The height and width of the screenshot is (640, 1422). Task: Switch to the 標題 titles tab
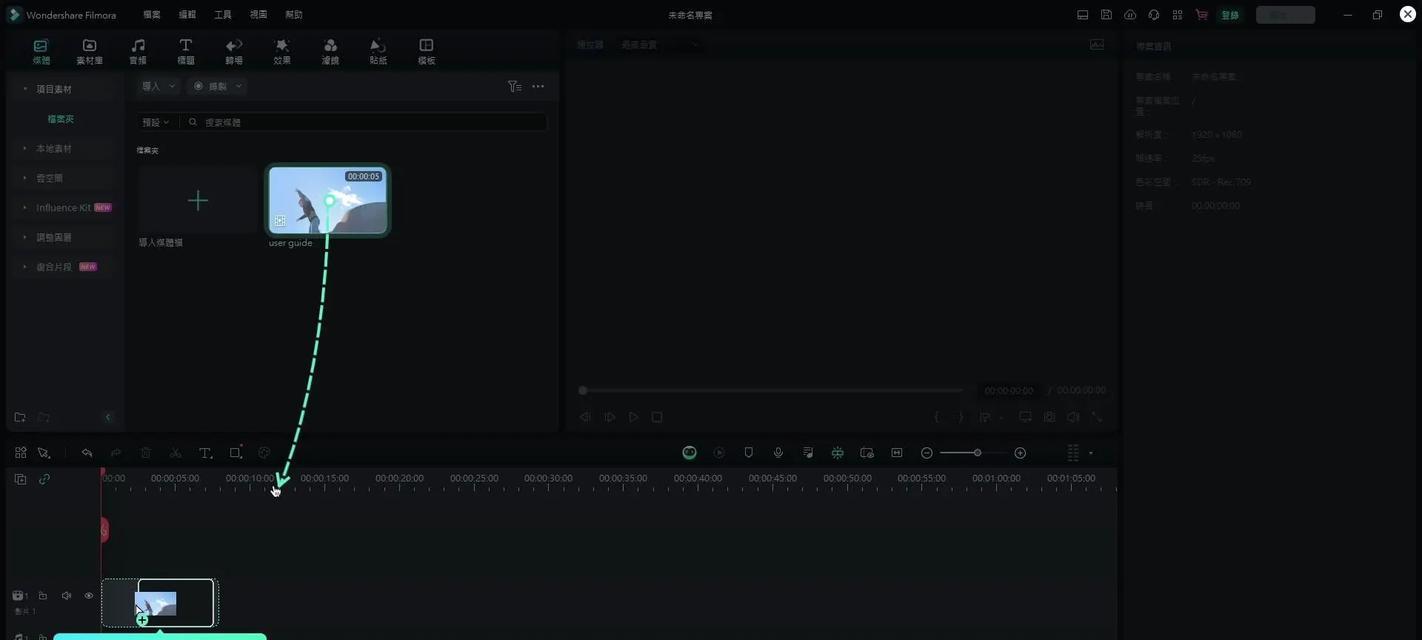click(x=186, y=52)
